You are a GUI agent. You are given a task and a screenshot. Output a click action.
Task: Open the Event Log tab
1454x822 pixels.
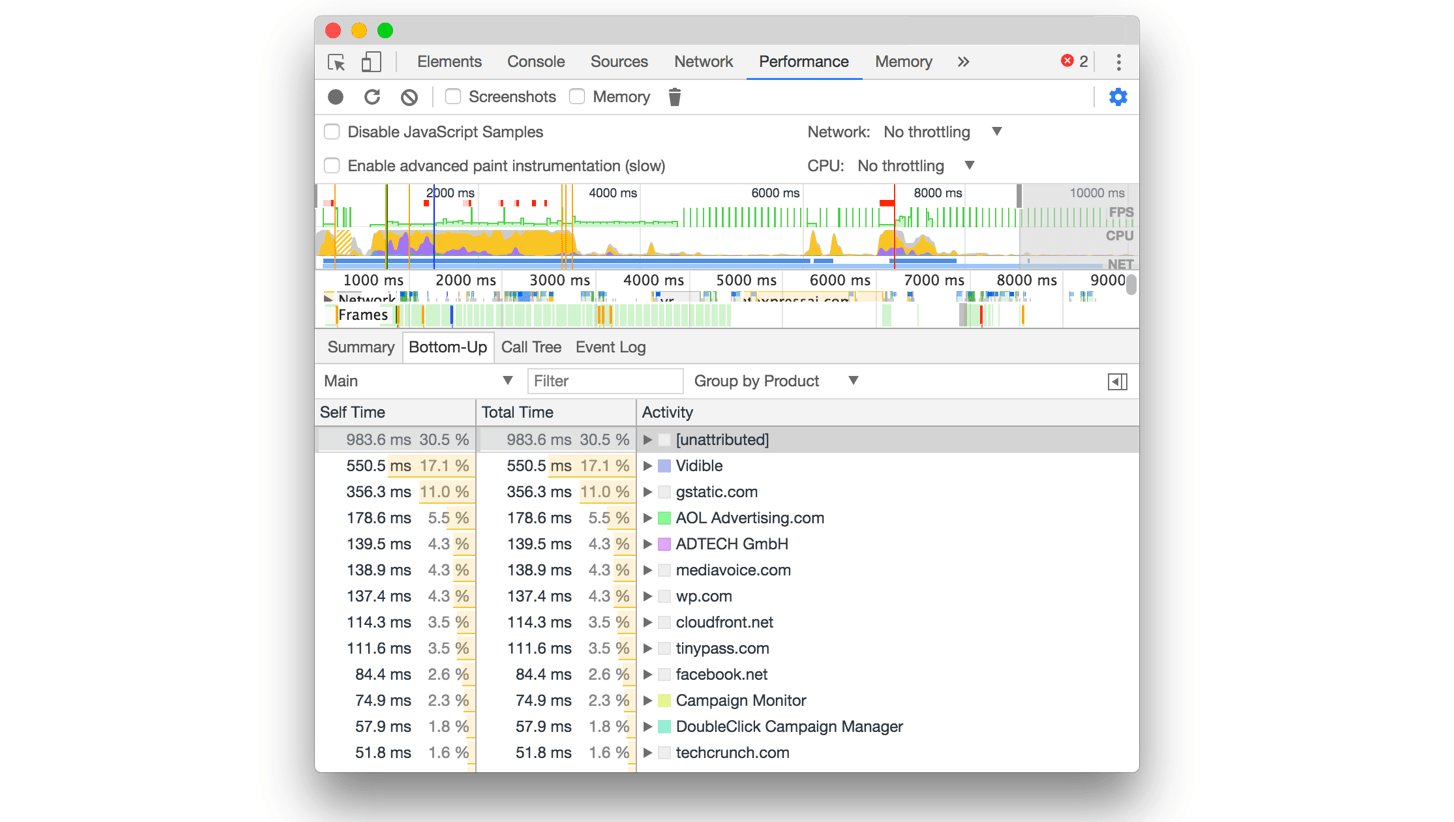(610, 347)
